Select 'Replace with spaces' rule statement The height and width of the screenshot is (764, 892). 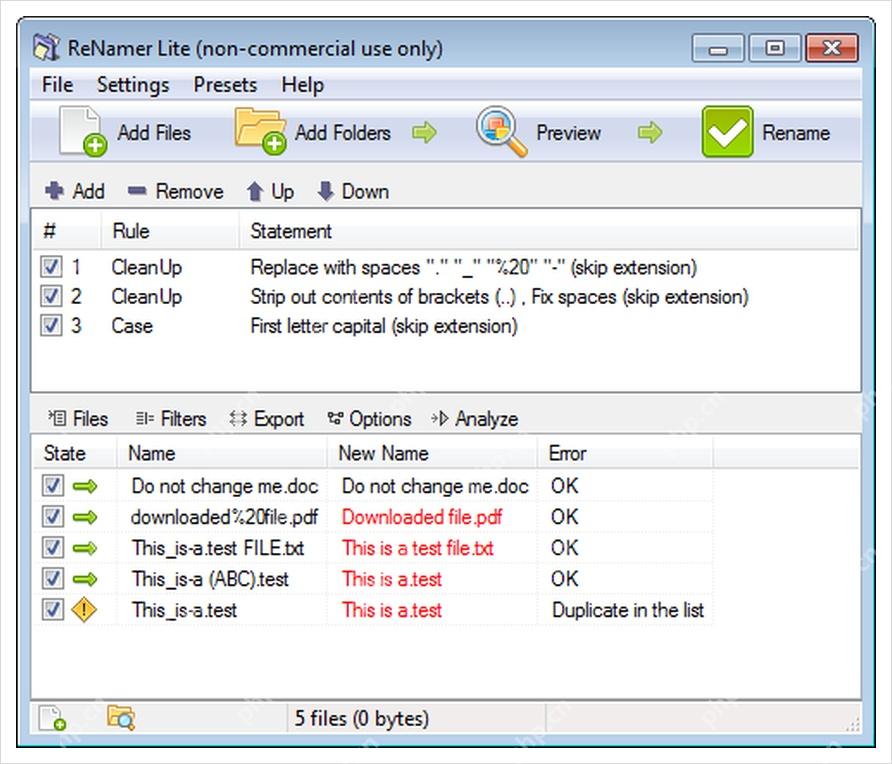coord(473,267)
